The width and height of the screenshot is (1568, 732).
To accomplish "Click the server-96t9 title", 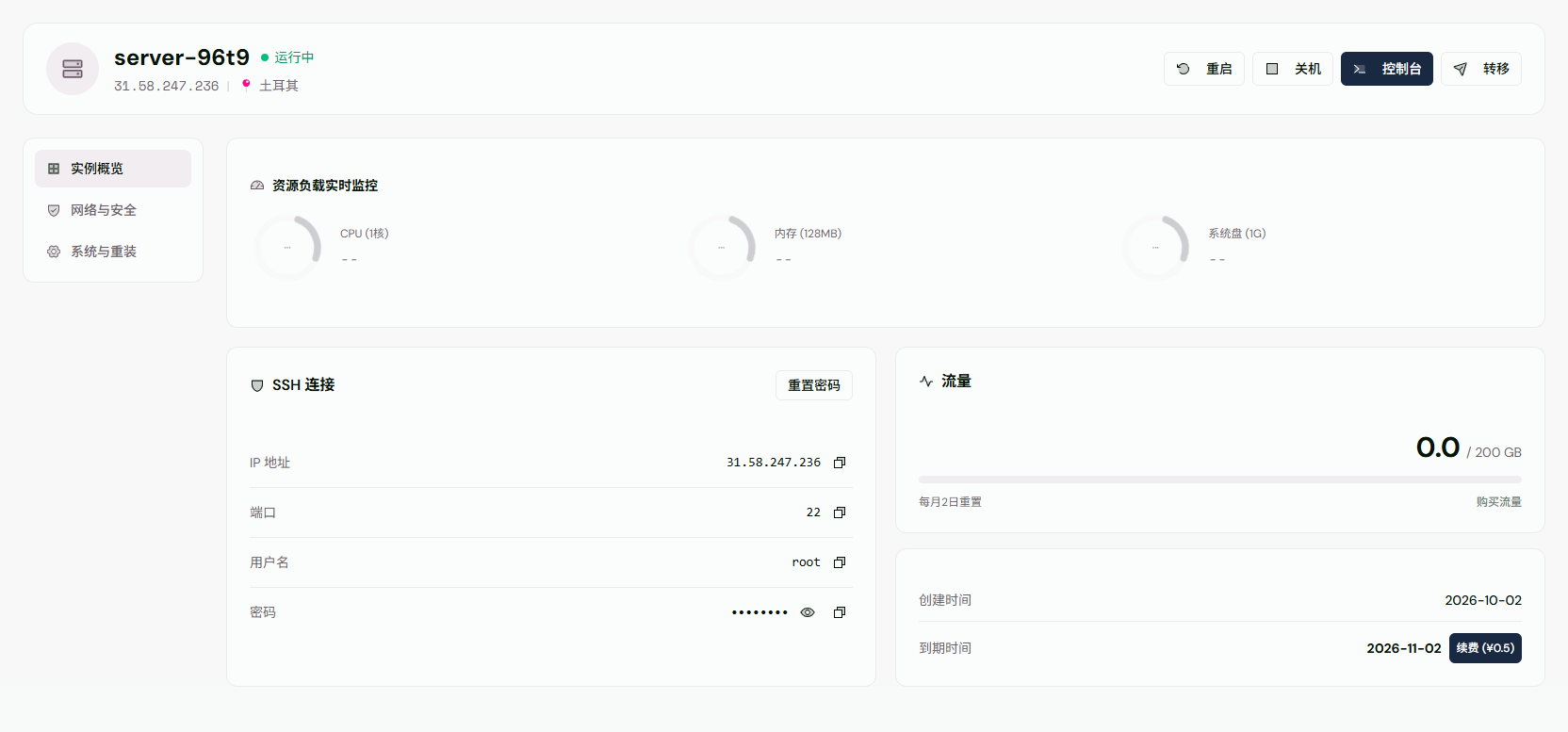I will tap(182, 57).
